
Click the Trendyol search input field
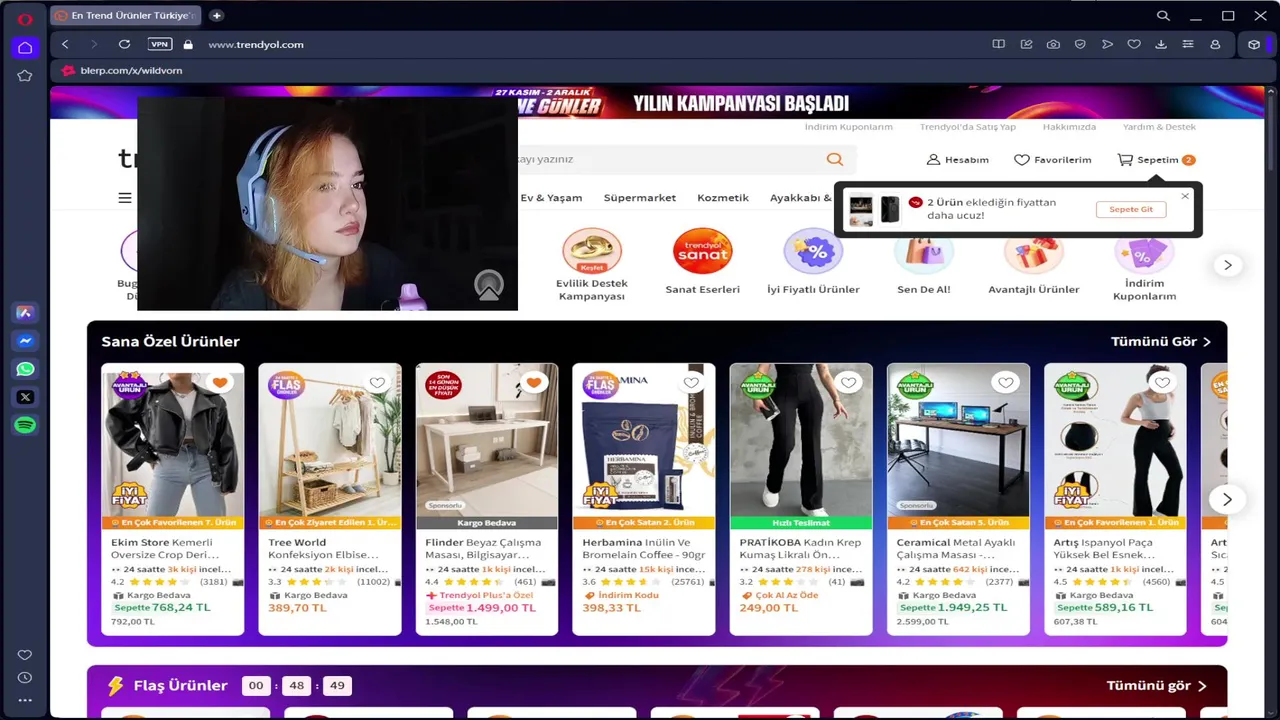670,159
